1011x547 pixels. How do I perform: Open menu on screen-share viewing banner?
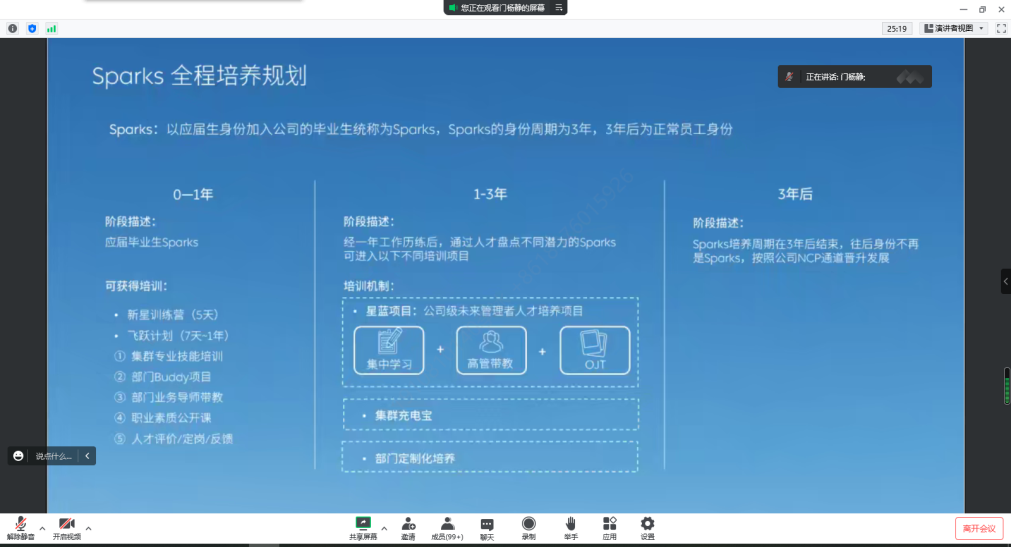pyautogui.click(x=559, y=7)
